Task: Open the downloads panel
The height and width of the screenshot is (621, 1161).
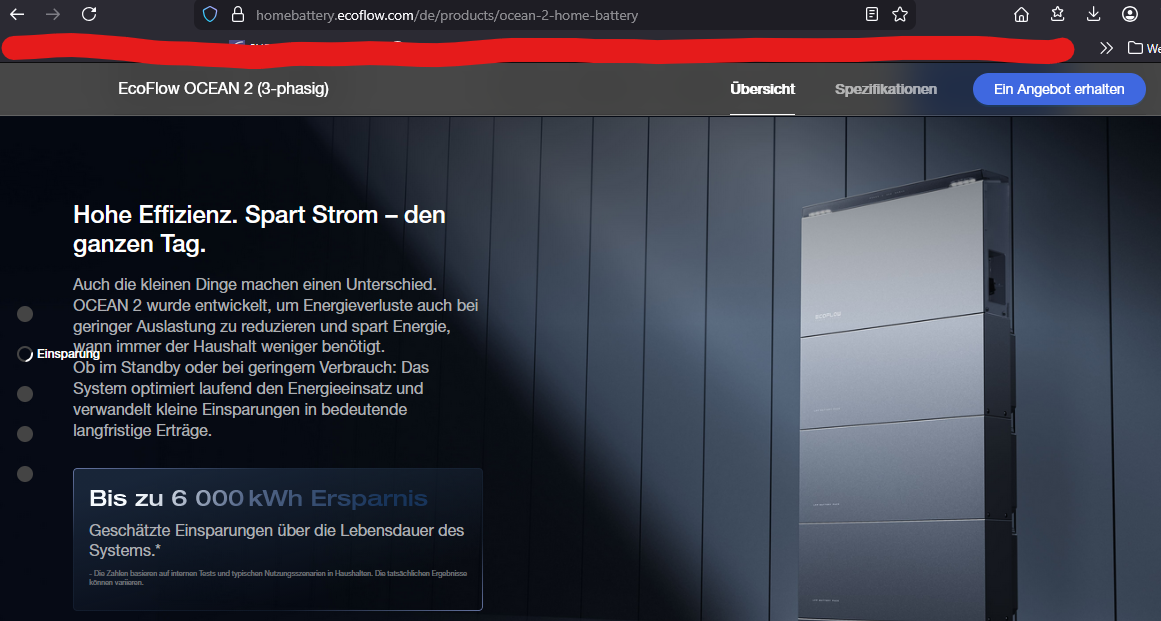Action: 1093,14
